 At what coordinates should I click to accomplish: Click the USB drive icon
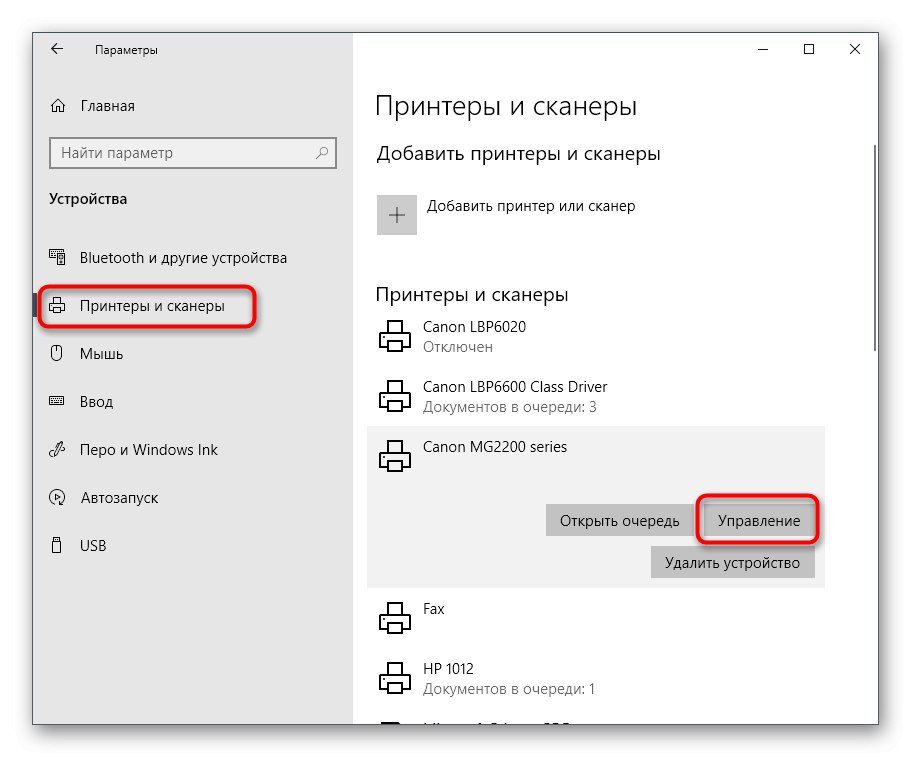tap(58, 546)
